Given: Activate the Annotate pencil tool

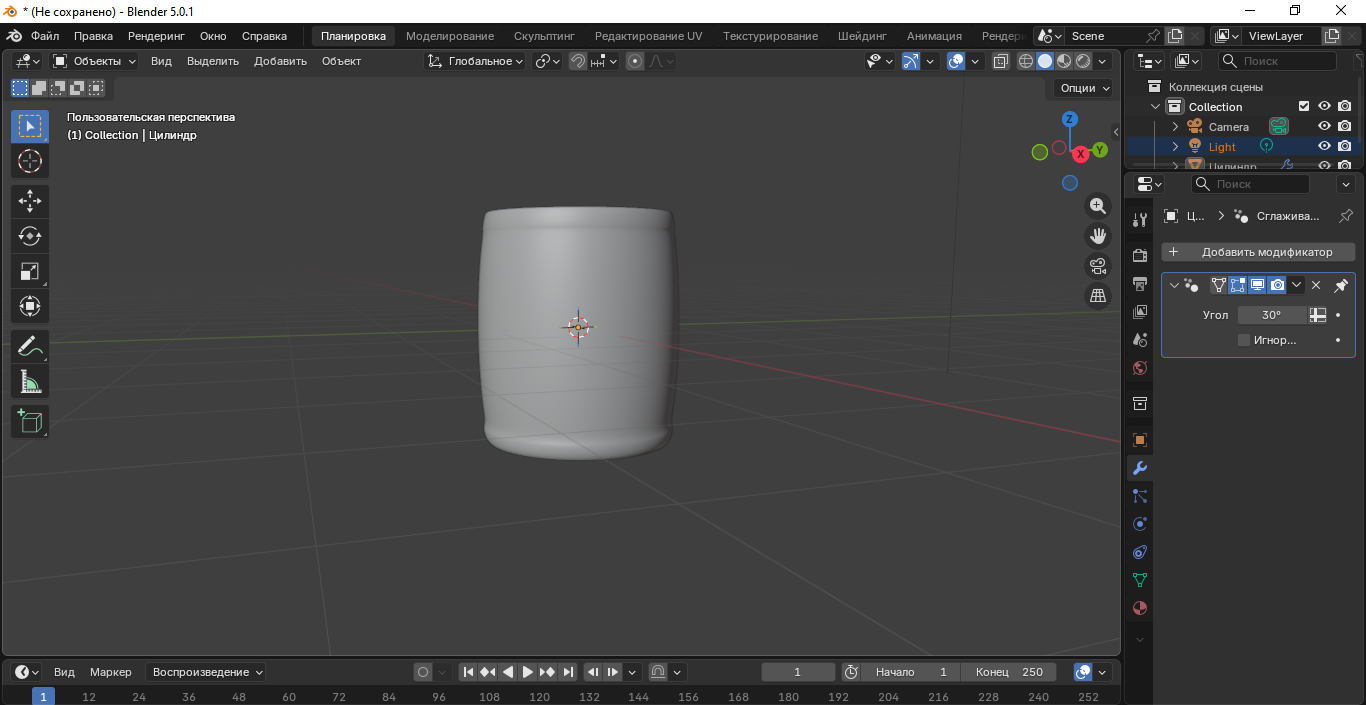Looking at the screenshot, I should 29,347.
